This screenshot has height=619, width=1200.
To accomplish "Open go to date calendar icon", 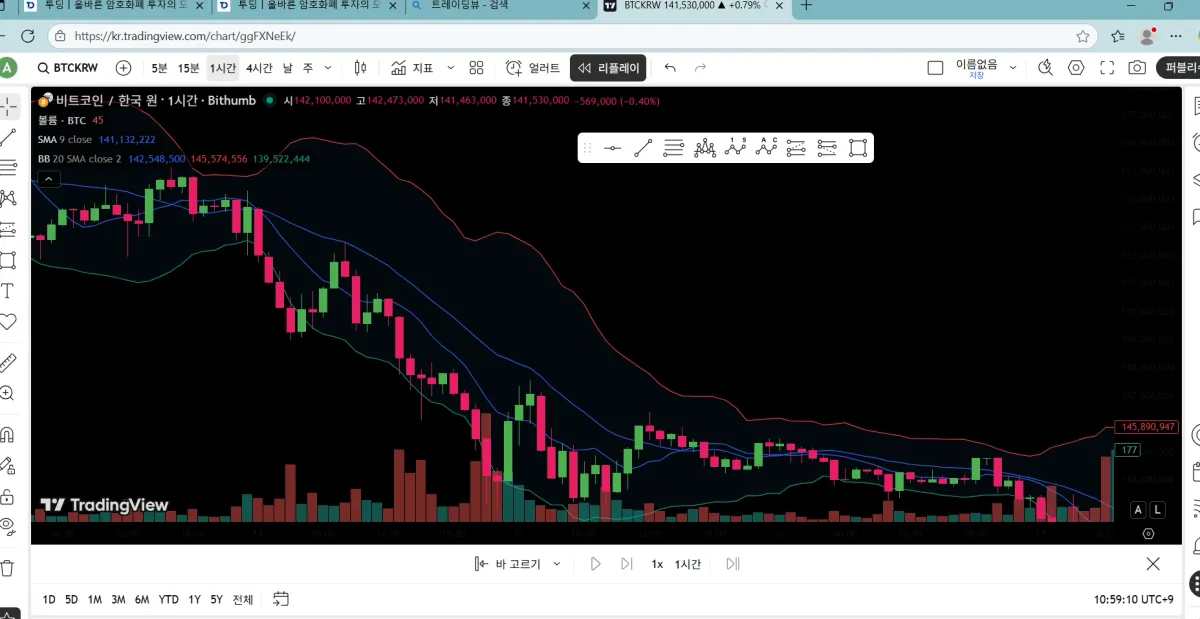I will (281, 600).
